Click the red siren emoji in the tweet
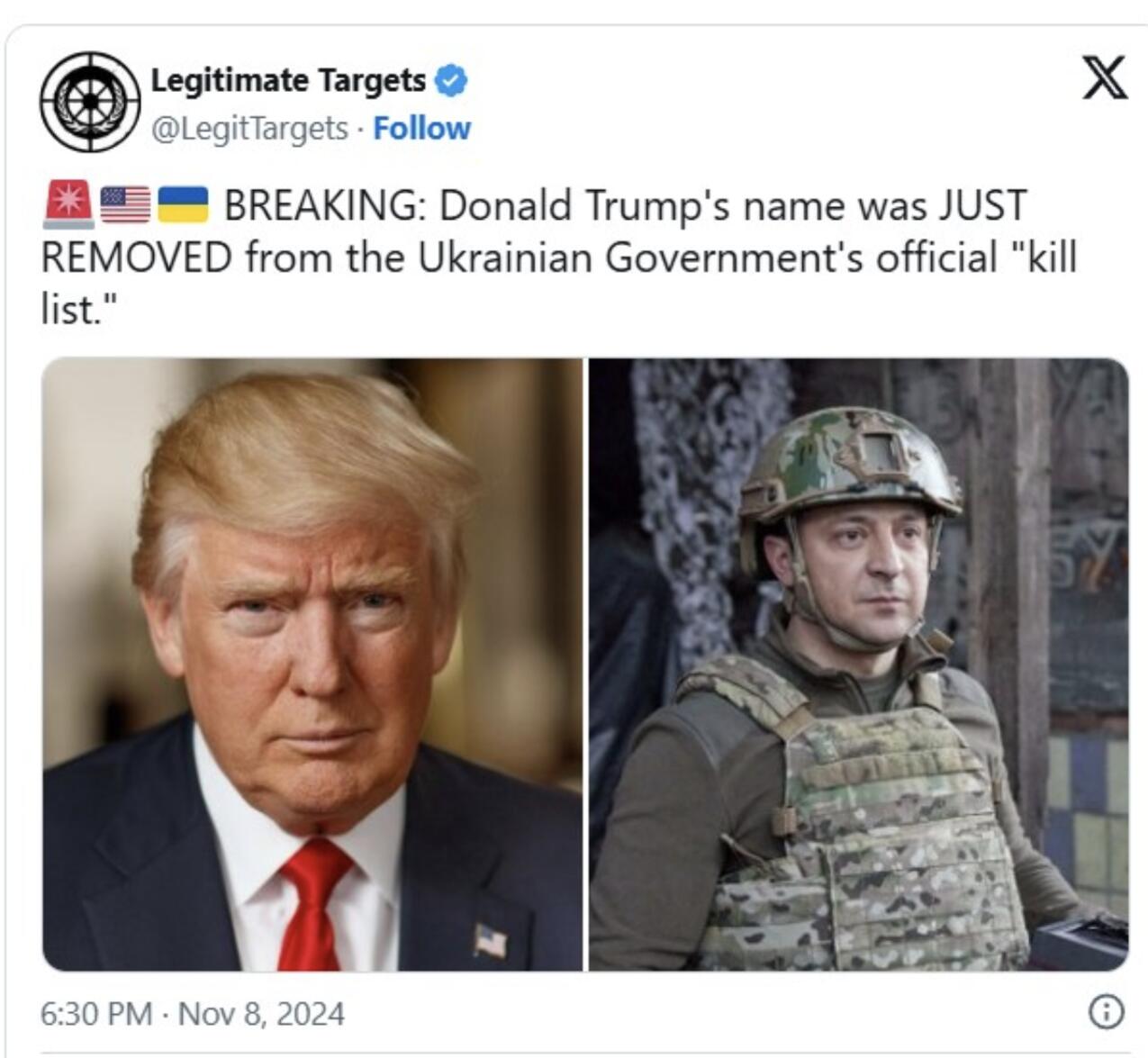Image resolution: width=1148 pixels, height=1058 pixels. point(68,204)
